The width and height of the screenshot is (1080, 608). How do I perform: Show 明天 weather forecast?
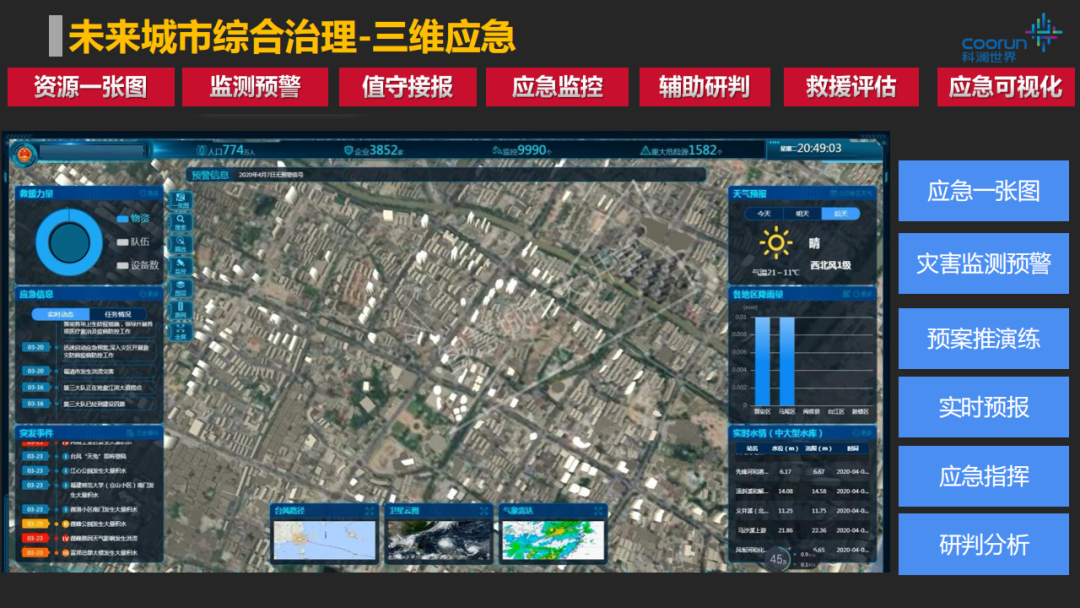(x=802, y=214)
